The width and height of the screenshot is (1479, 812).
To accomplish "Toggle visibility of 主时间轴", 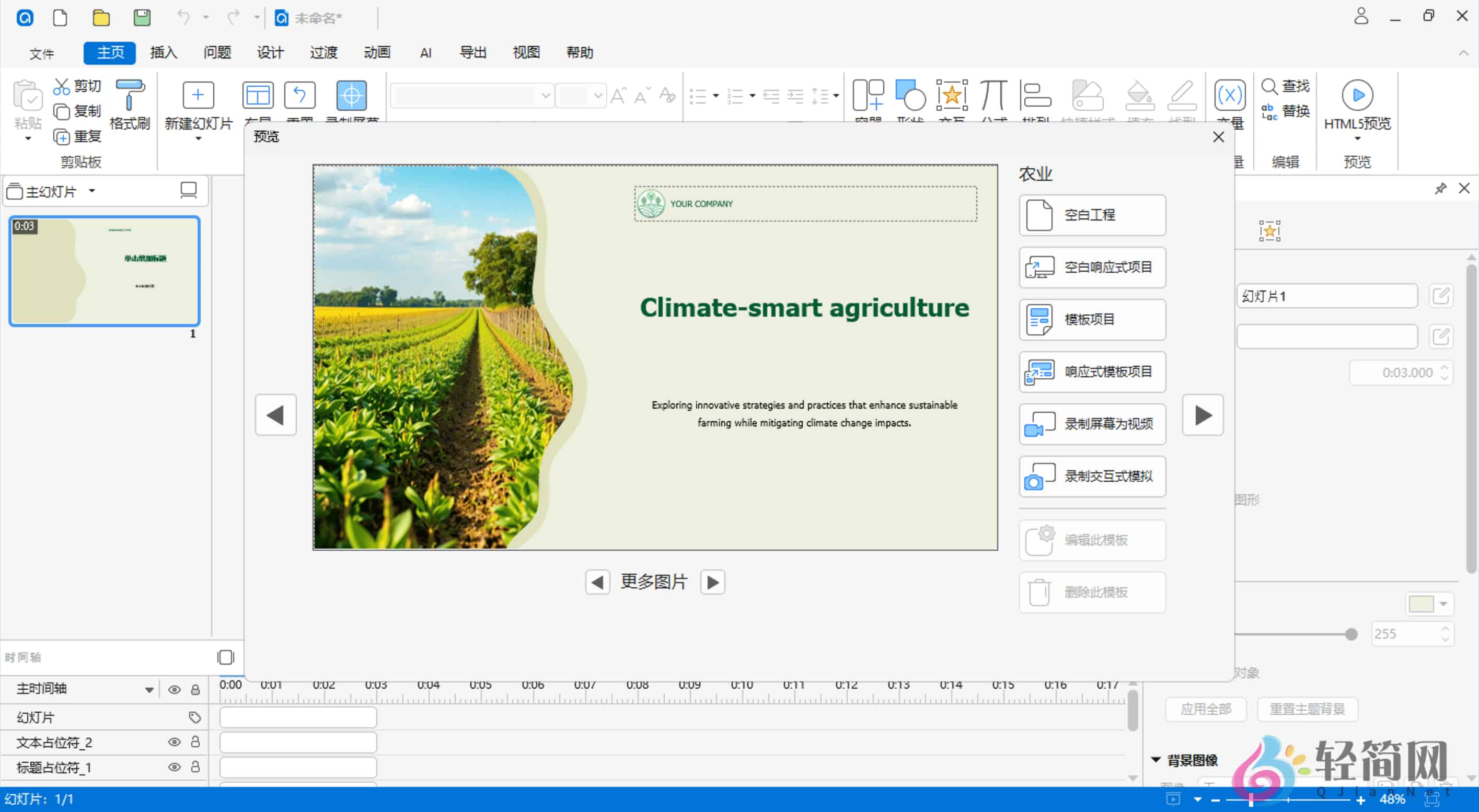I will 175,689.
